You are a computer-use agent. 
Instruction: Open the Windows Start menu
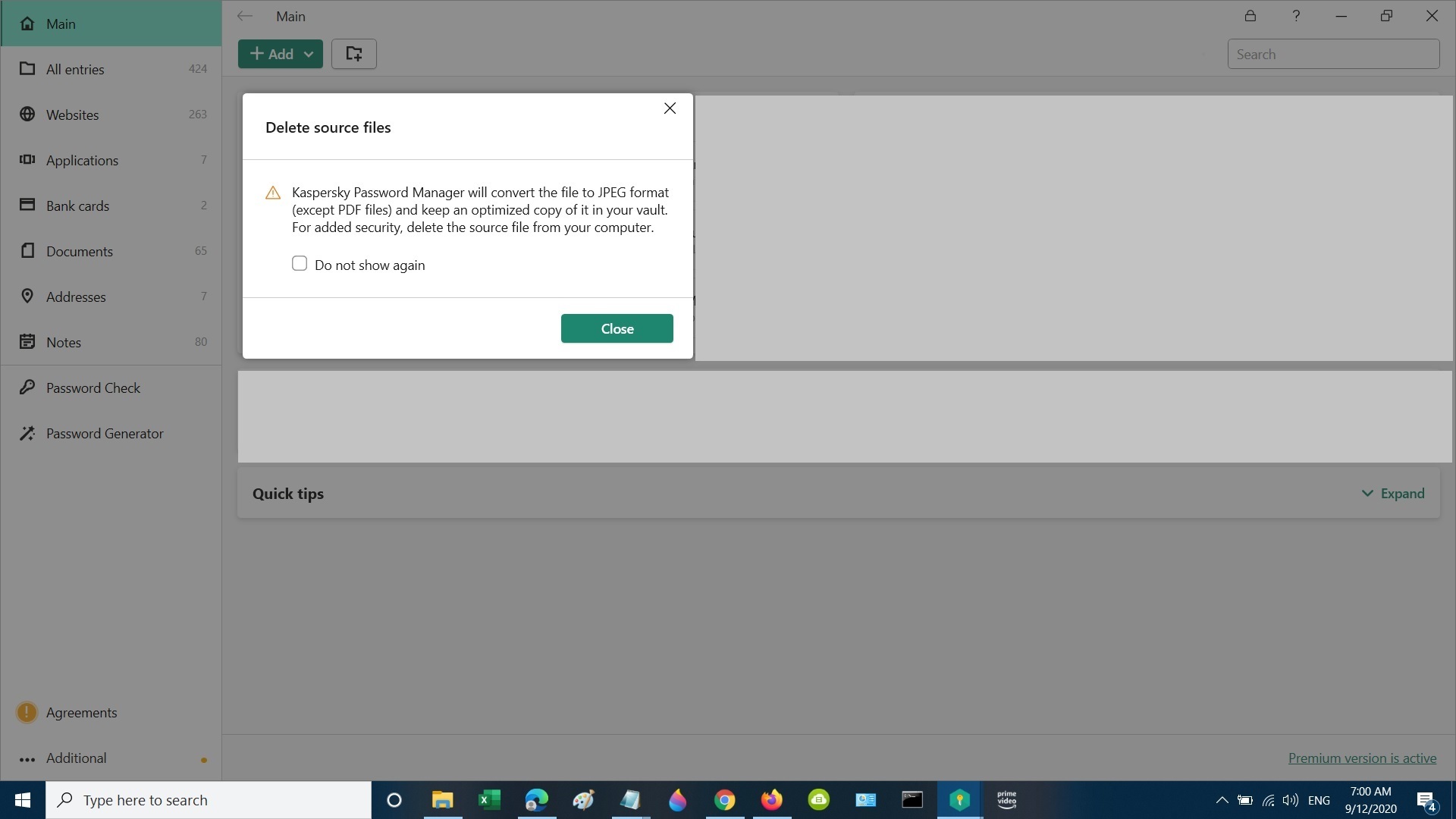[x=23, y=800]
